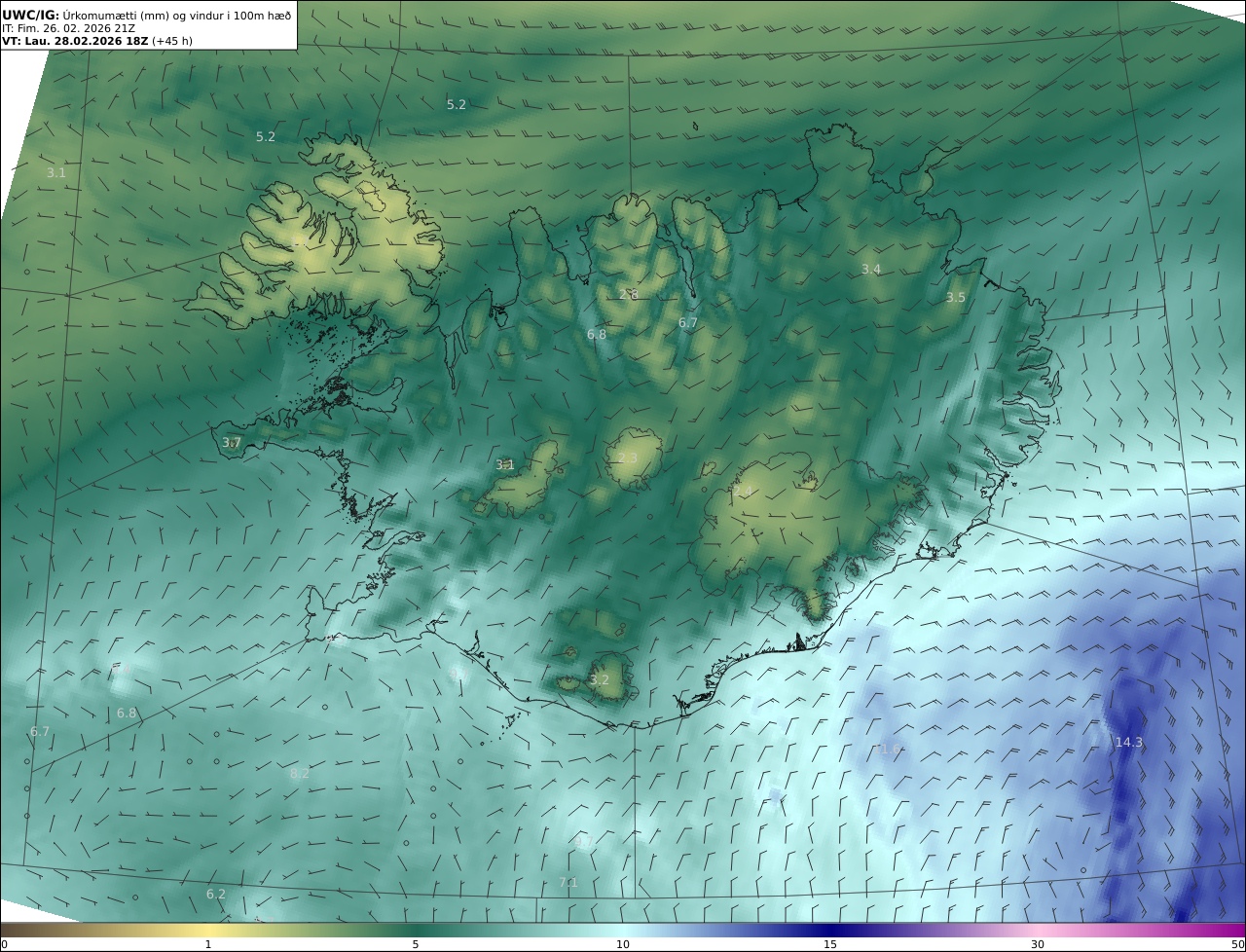Click the colorbar tick label 50
1246x952 pixels.
[1237, 944]
